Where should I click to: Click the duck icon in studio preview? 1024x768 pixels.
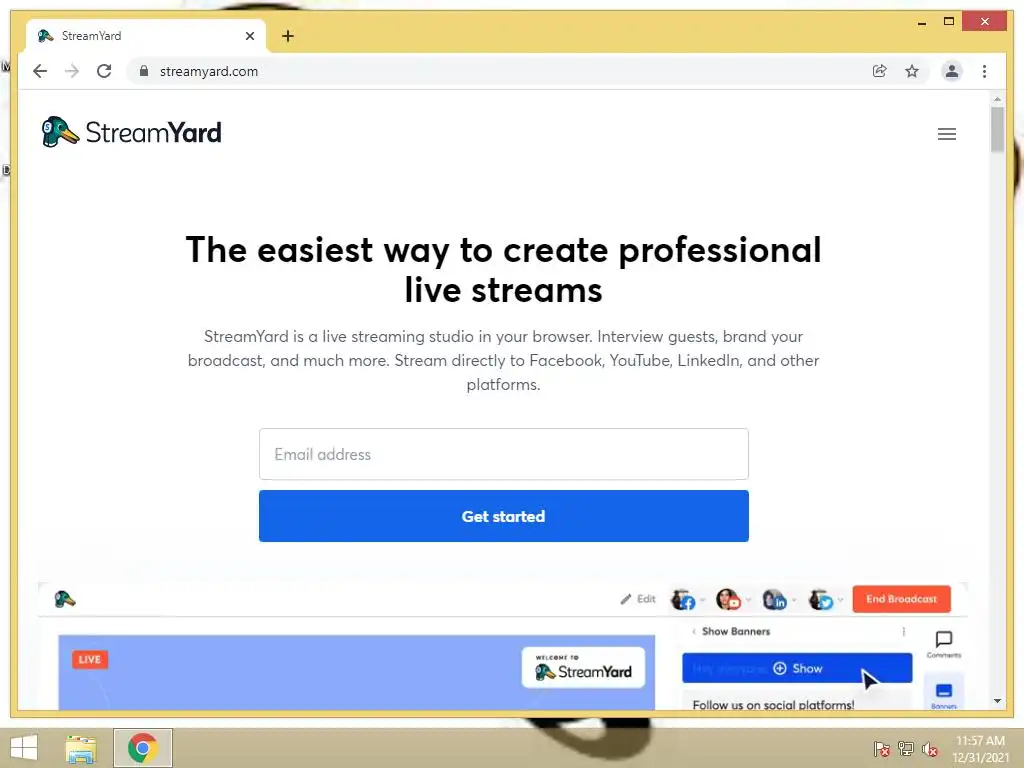[x=65, y=599]
